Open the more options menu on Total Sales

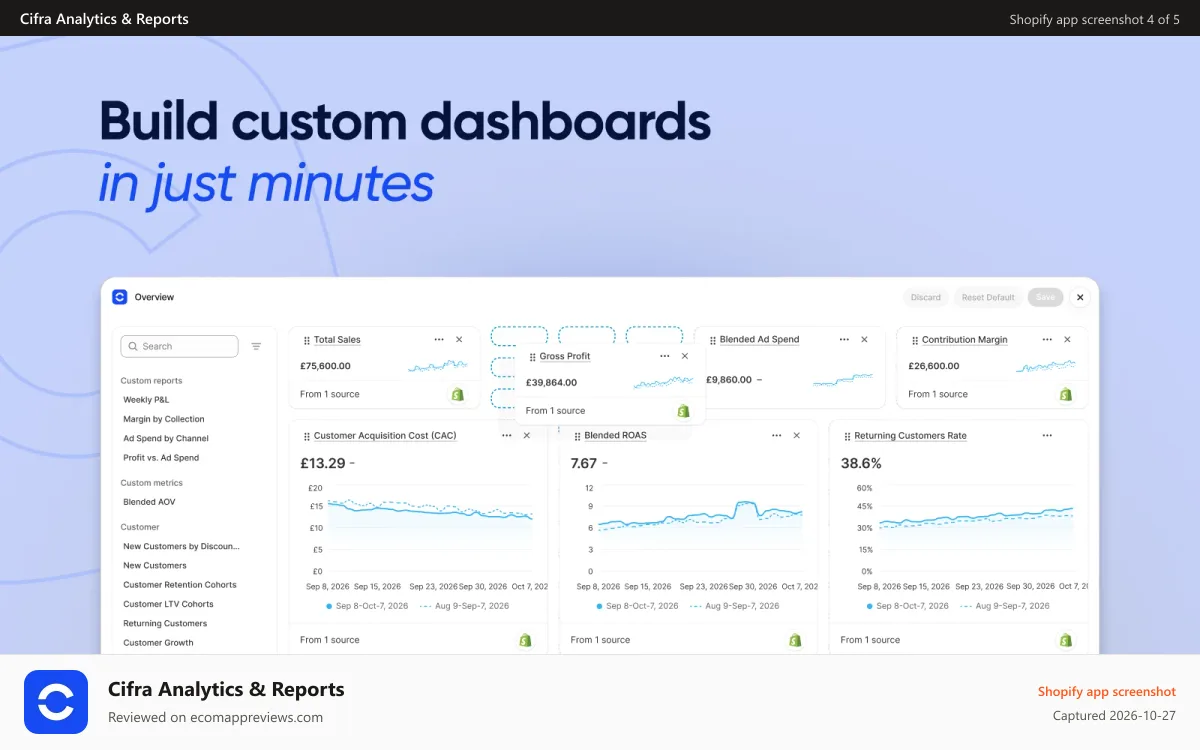pos(439,340)
